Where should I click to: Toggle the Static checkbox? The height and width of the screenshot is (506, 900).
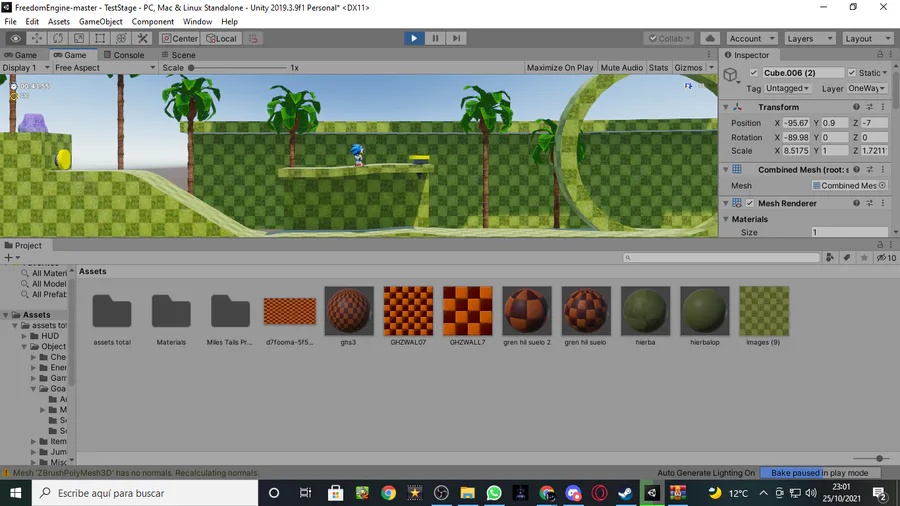[x=852, y=73]
